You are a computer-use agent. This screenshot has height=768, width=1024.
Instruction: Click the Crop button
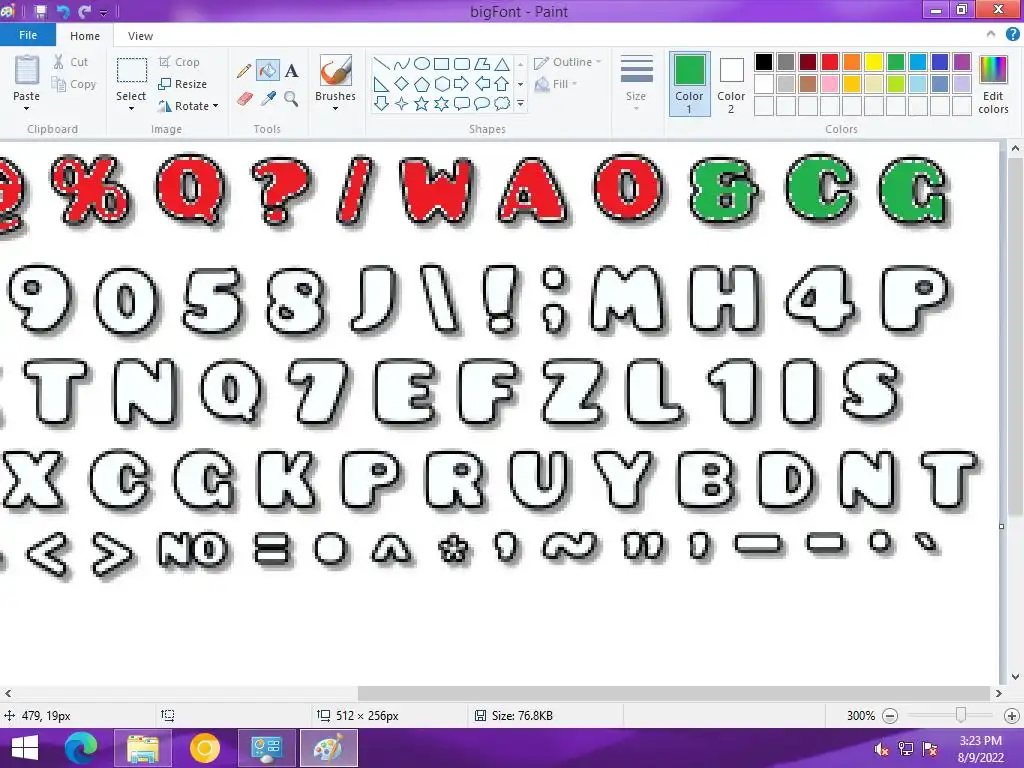(179, 62)
